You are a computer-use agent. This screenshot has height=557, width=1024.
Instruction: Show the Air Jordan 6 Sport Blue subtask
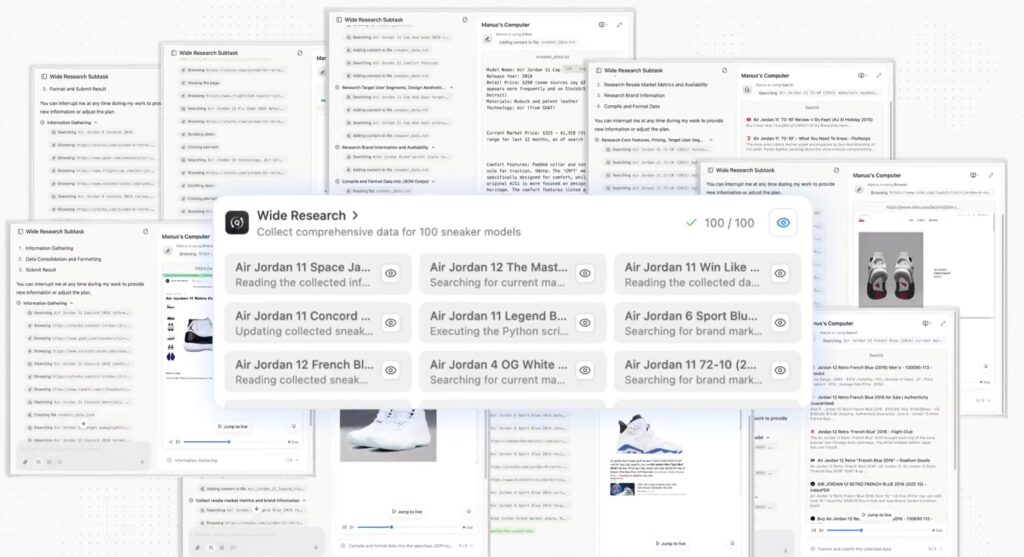[780, 323]
